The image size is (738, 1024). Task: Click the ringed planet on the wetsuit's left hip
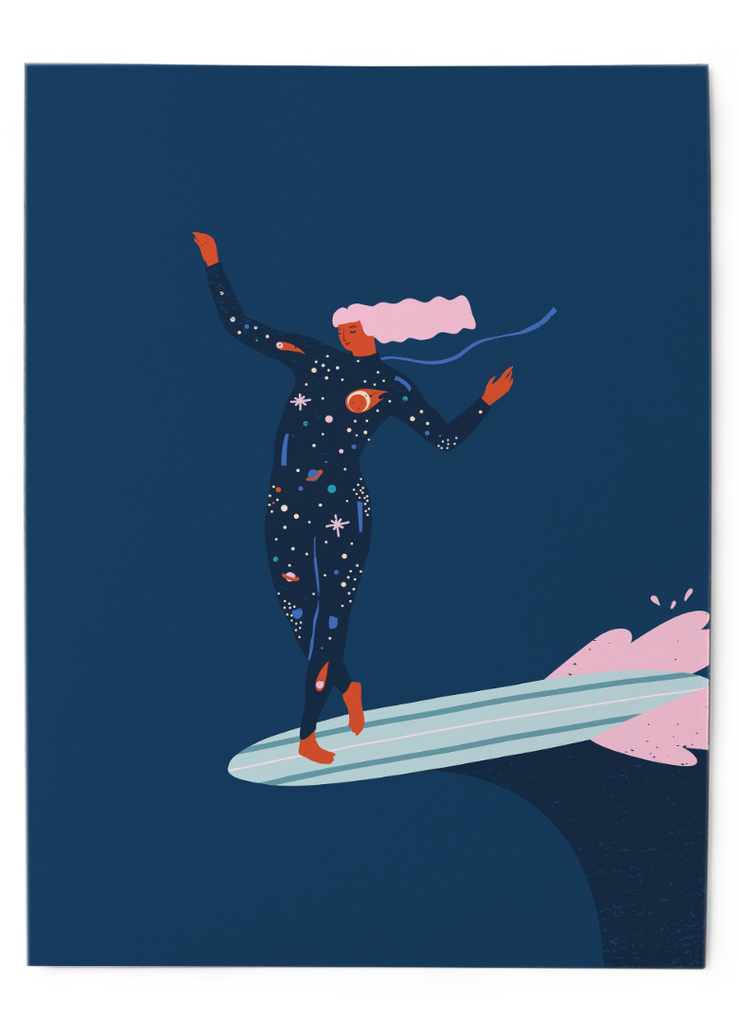coord(290,576)
